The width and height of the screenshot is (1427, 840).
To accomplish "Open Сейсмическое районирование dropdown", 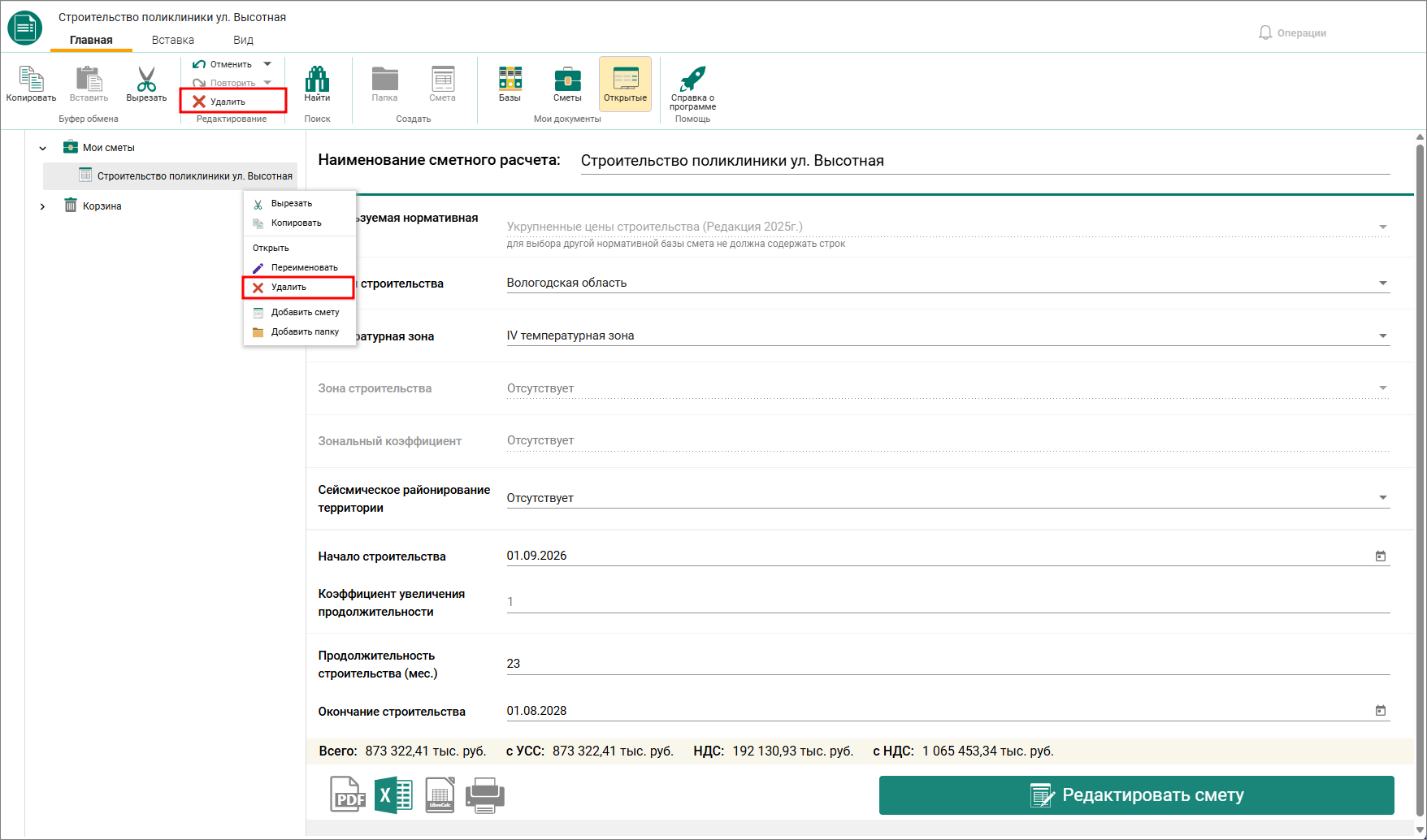I will click(x=1382, y=497).
